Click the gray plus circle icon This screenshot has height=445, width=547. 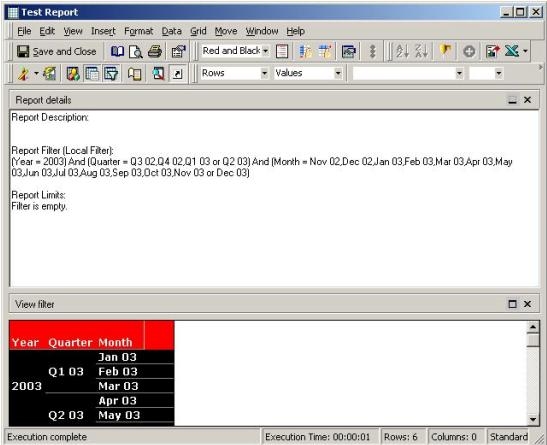469,52
